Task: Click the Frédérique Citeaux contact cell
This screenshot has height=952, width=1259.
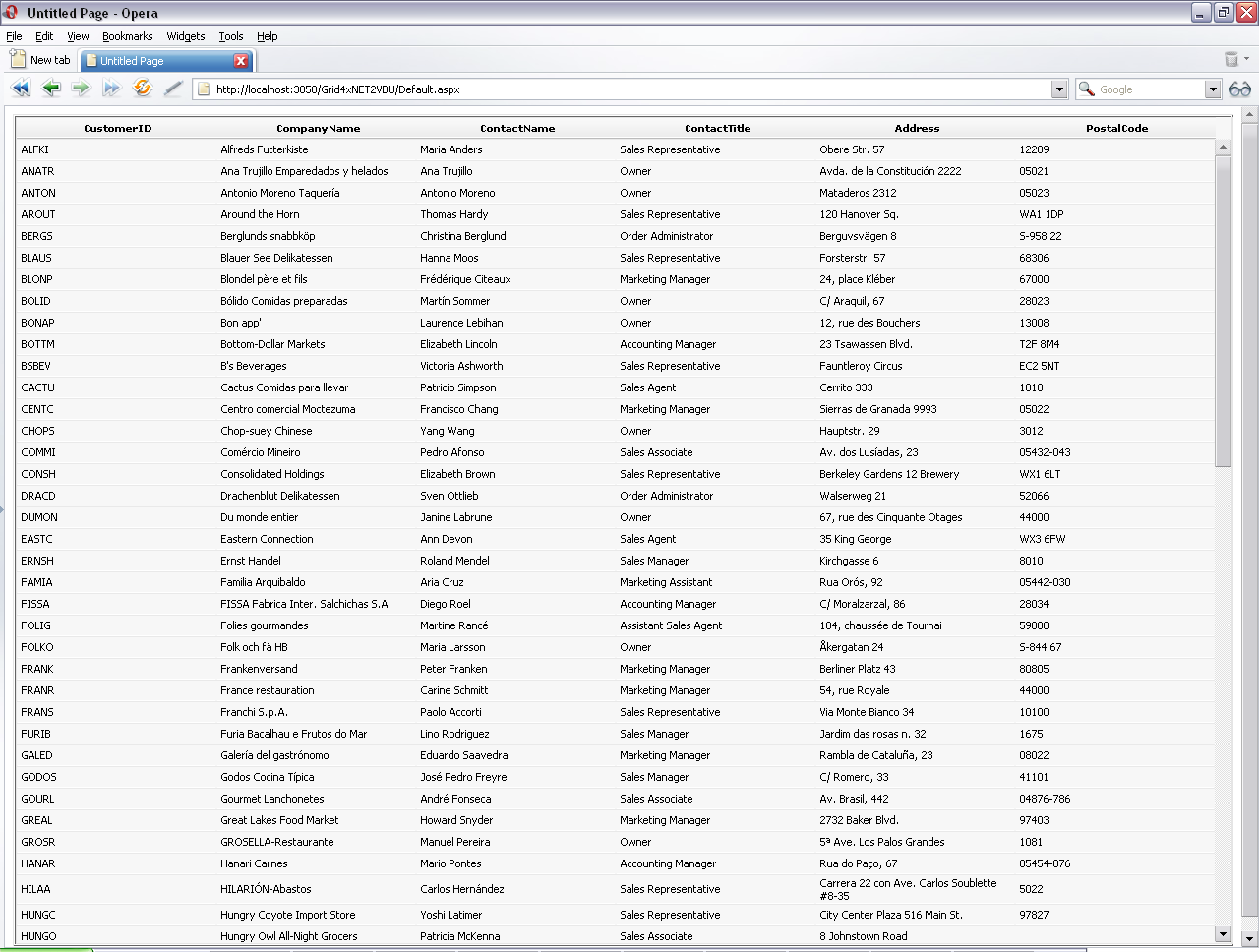Action: tap(465, 279)
